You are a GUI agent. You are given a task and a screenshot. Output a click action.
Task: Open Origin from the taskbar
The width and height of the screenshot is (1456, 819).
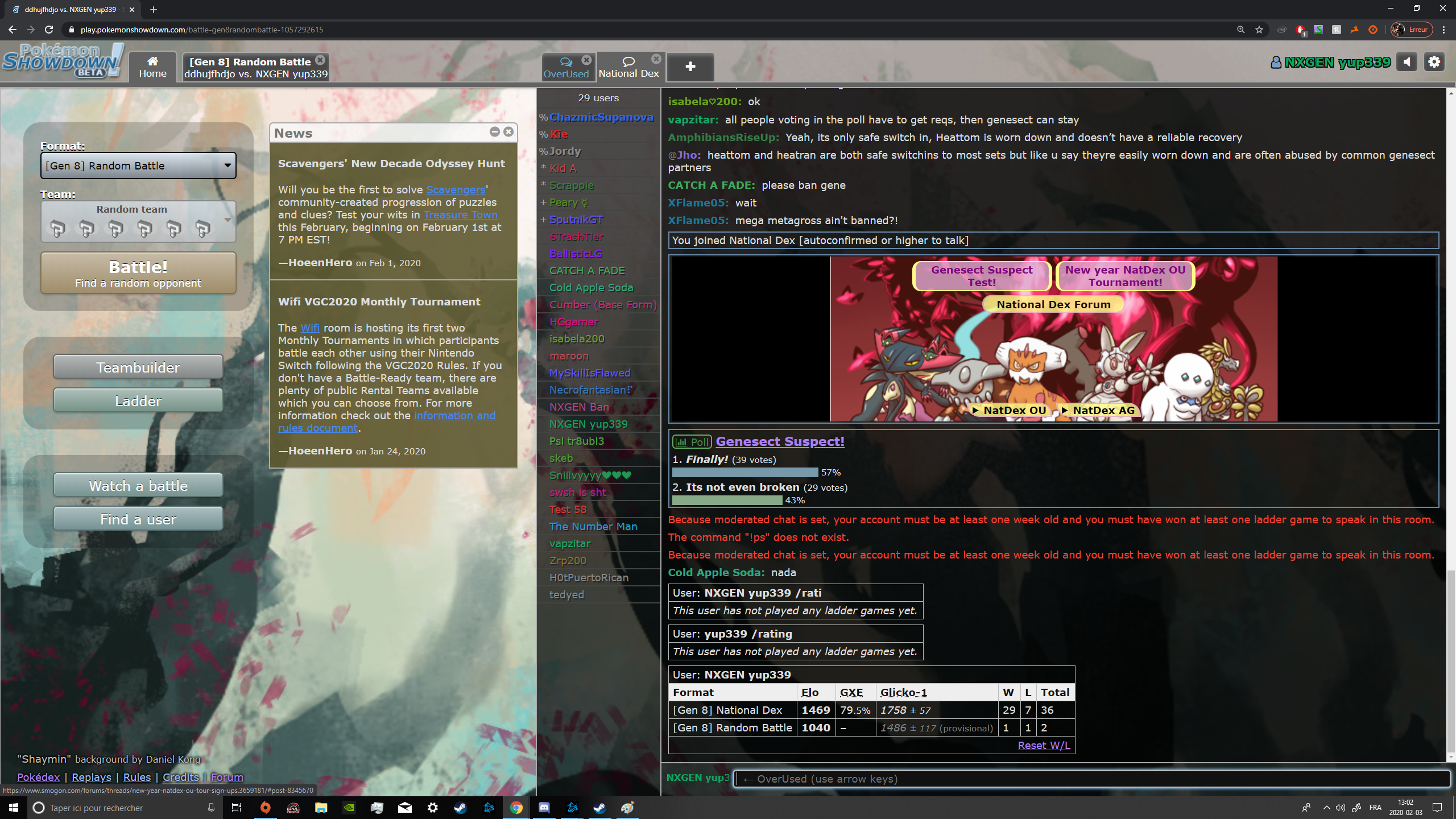(266, 808)
